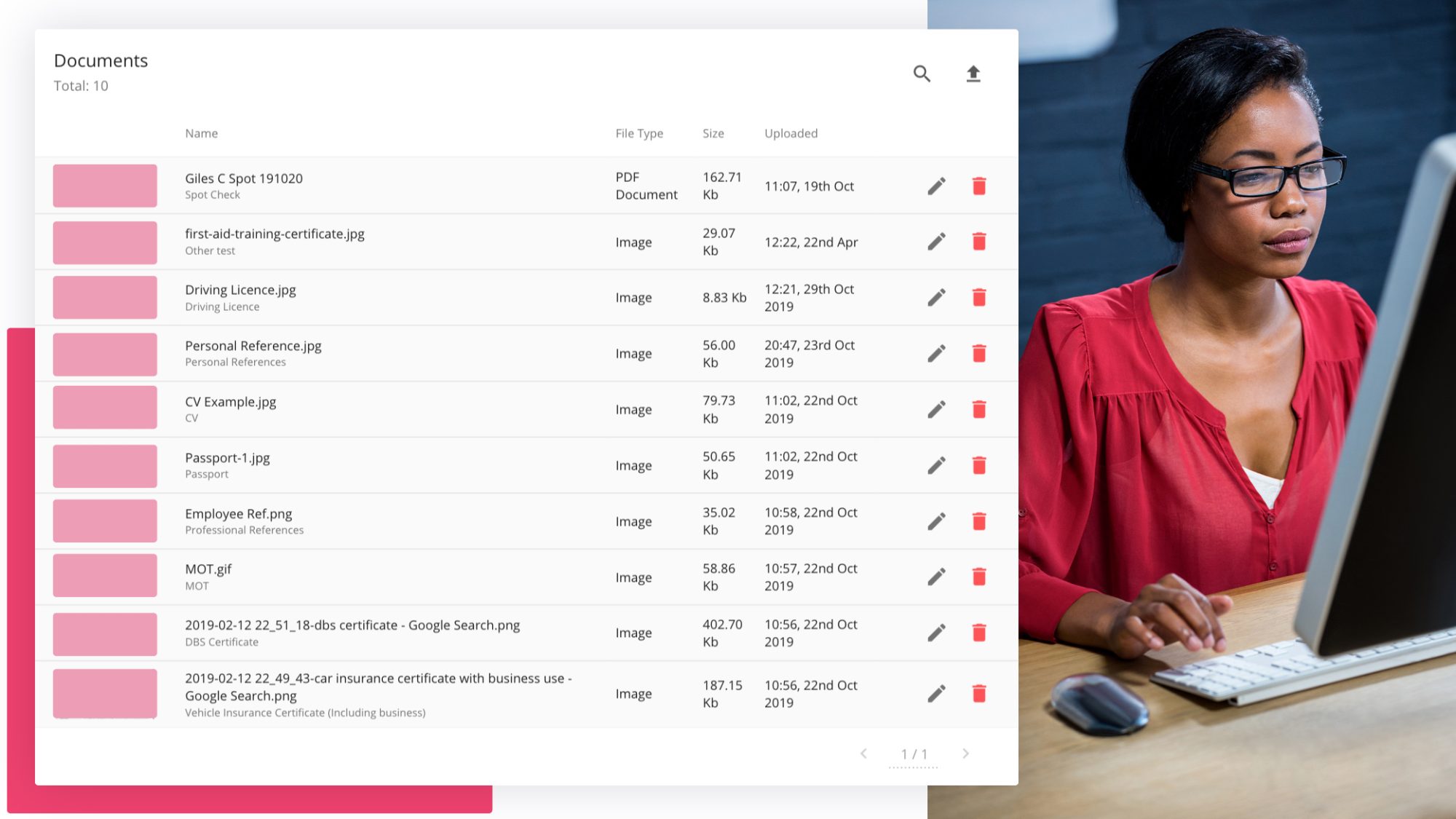Open thumbnail for Passport-1.jpg
The width and height of the screenshot is (1456, 819).
105,466
